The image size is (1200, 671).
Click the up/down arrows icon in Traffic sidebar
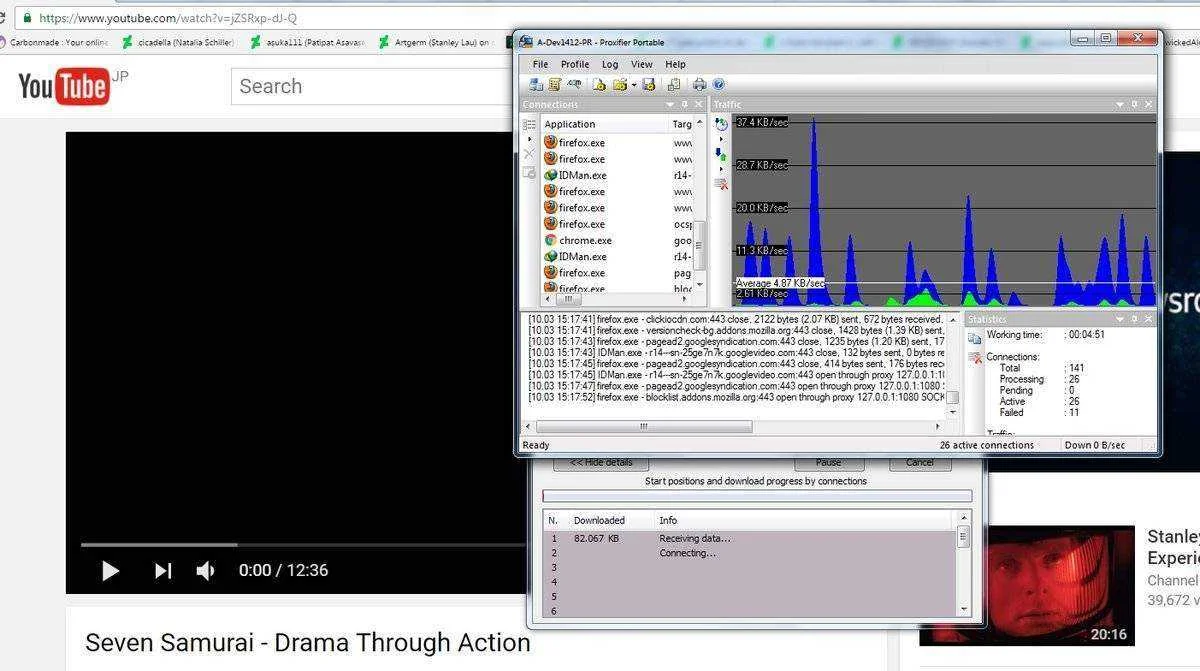[721, 154]
